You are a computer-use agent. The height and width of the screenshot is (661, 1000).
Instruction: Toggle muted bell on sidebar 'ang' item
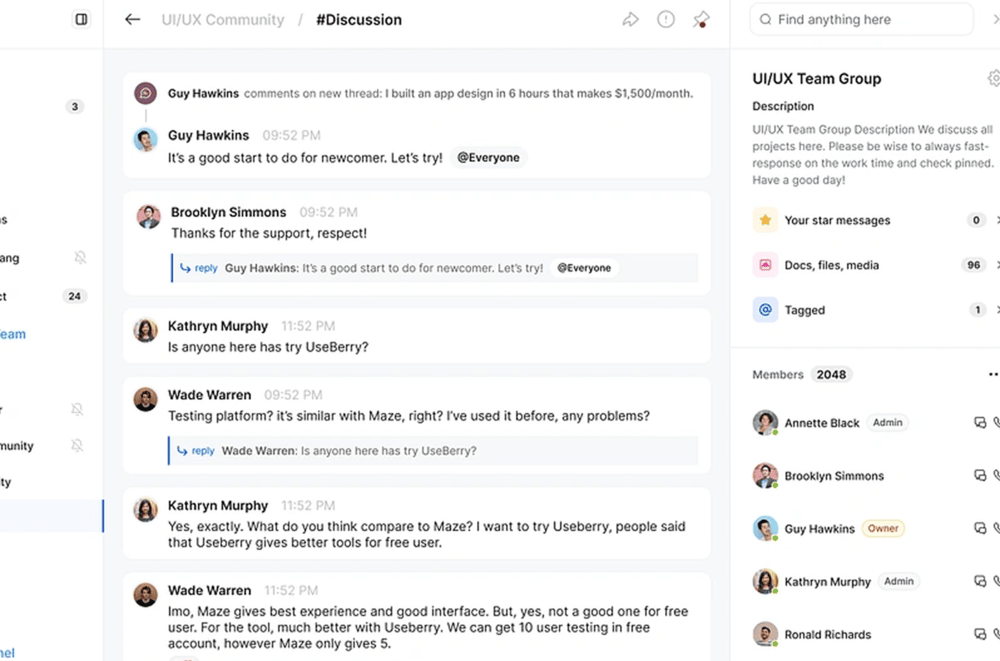(80, 257)
